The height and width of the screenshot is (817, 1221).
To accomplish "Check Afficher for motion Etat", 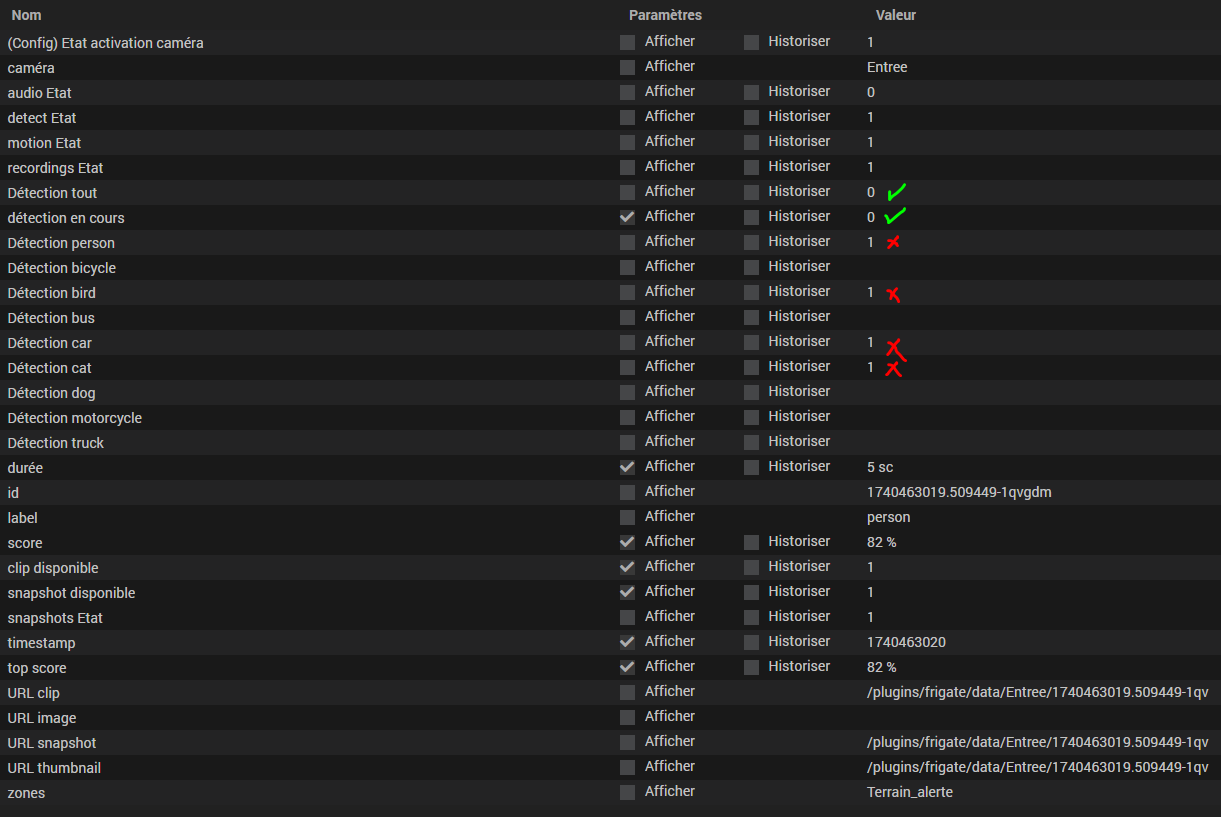I will point(627,142).
